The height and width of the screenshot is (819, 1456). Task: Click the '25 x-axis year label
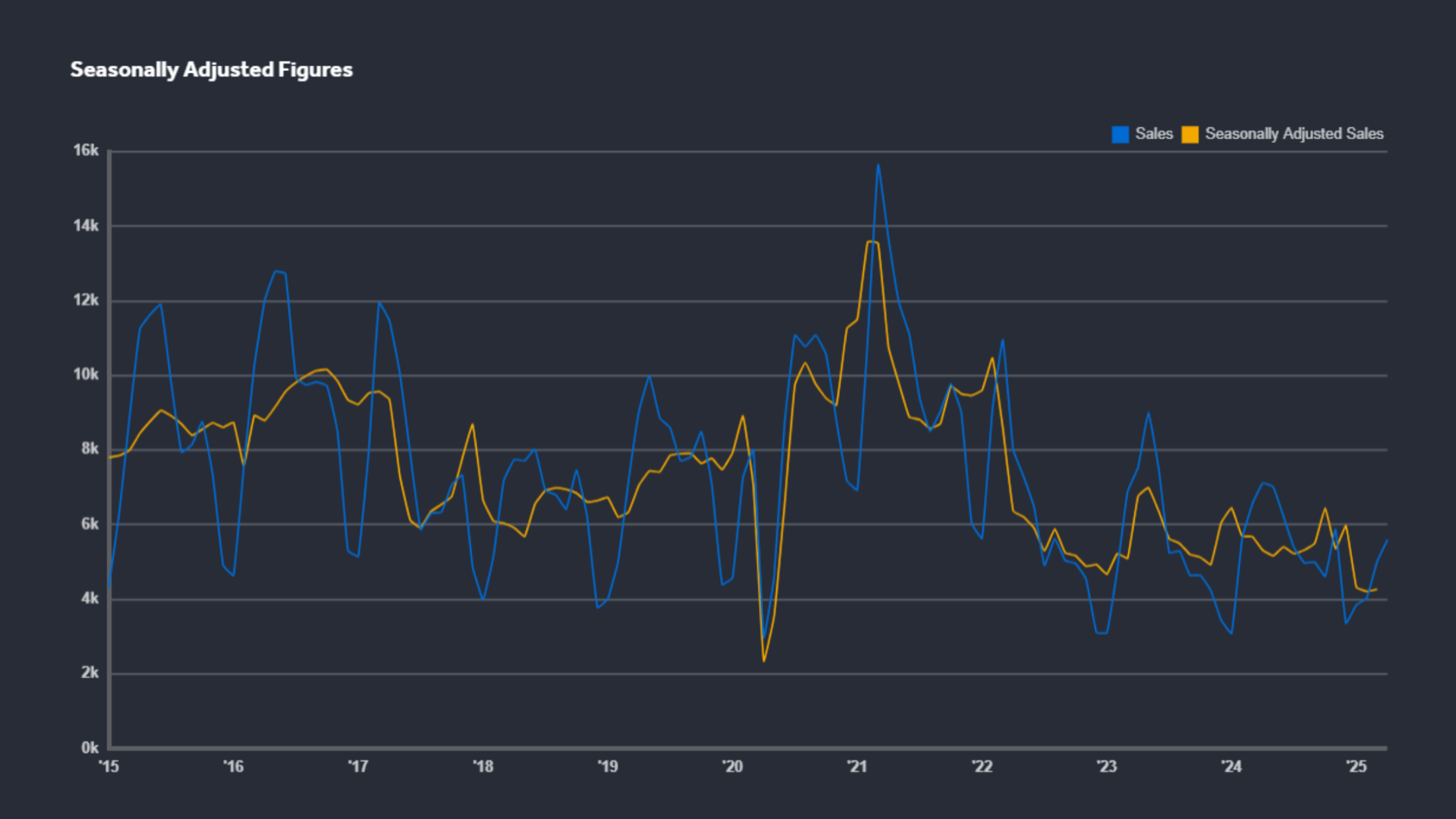click(1355, 767)
